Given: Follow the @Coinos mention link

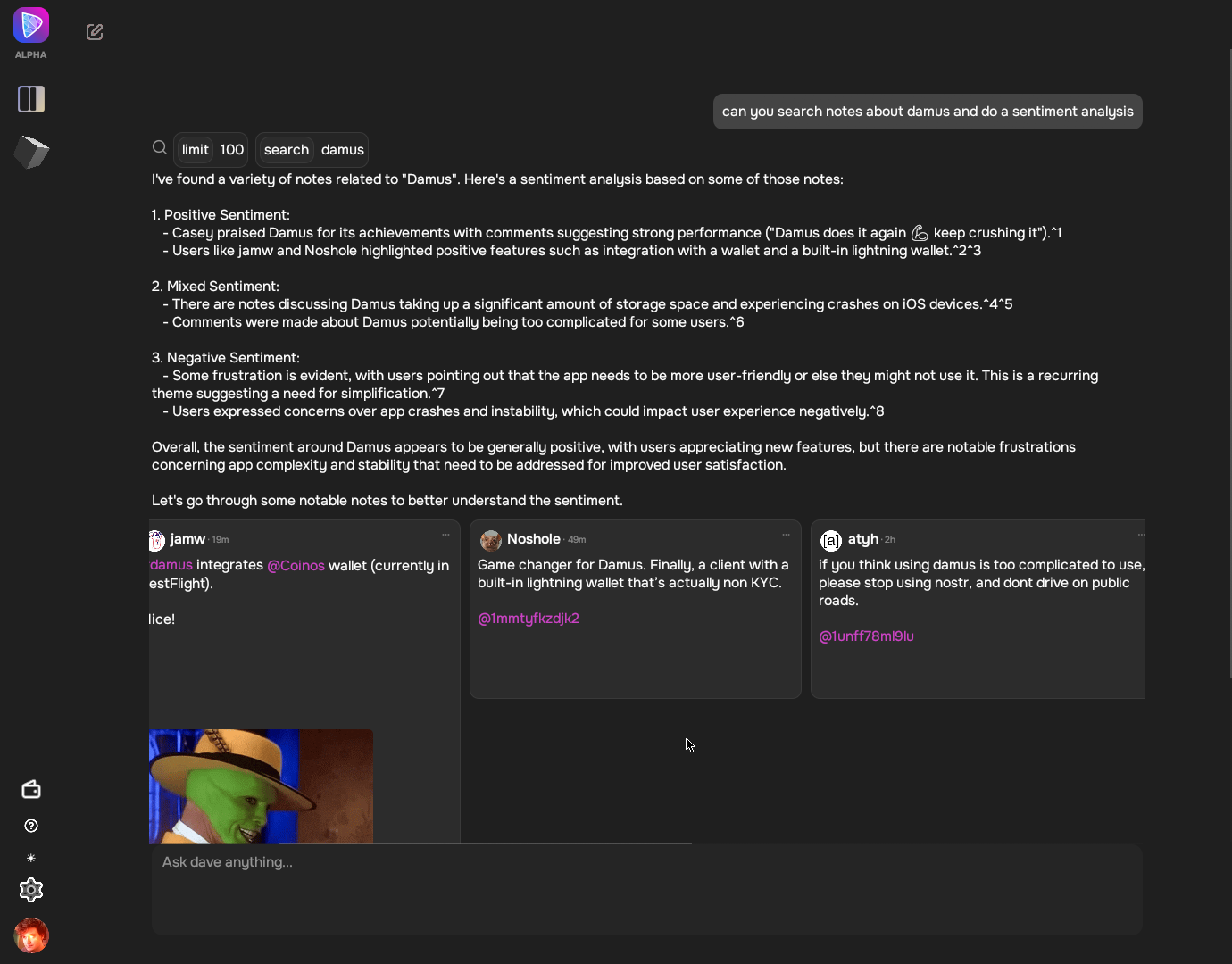Looking at the screenshot, I should 296,565.
